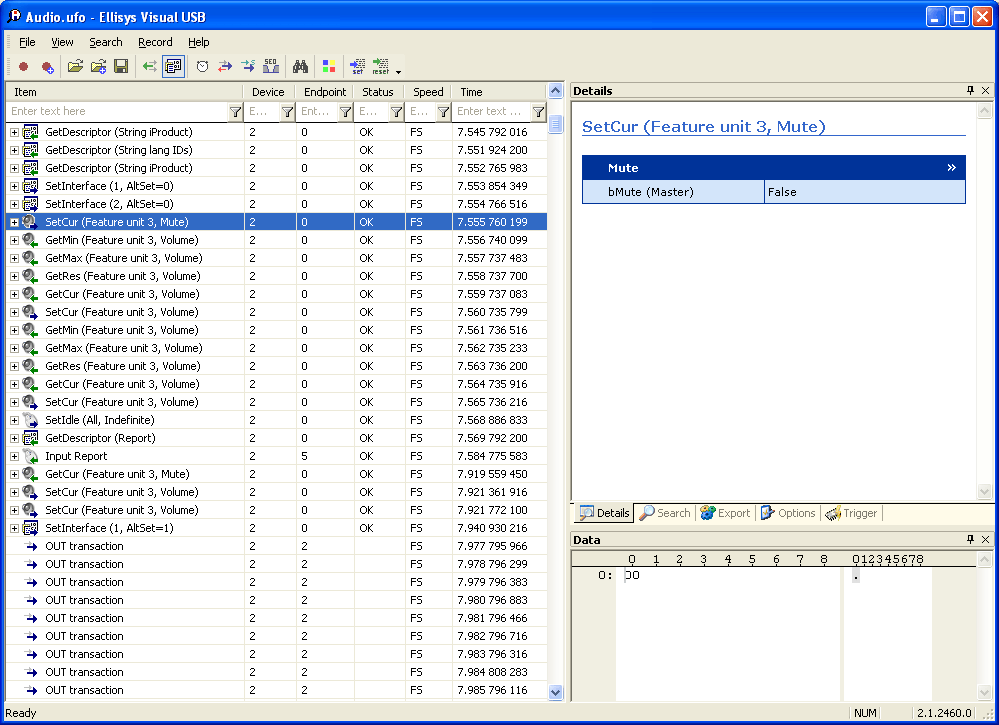Viewport: 999px width, 725px height.
Task: Click the alarm clock icon in toolbar
Action: [x=202, y=67]
